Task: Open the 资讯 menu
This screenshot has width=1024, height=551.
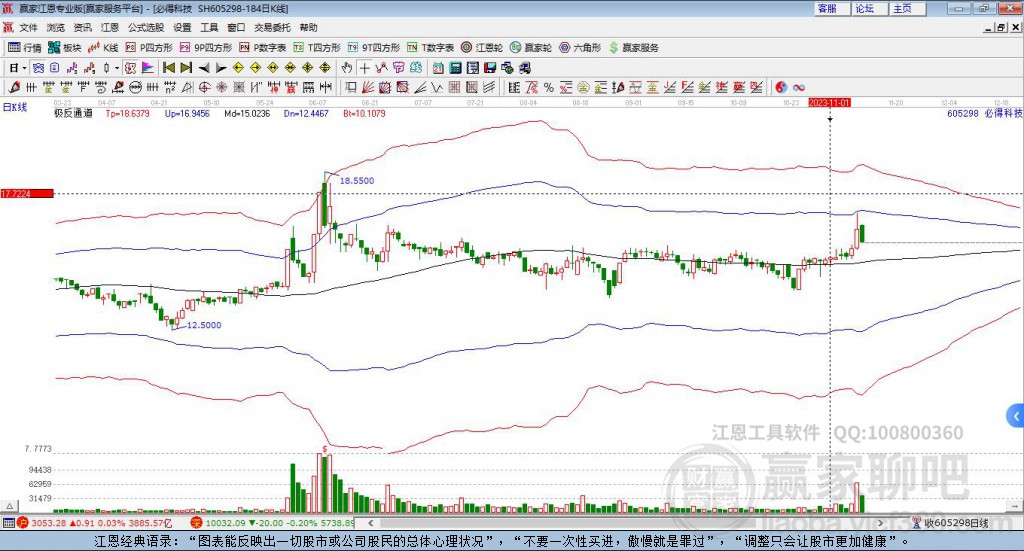Action: click(x=82, y=27)
